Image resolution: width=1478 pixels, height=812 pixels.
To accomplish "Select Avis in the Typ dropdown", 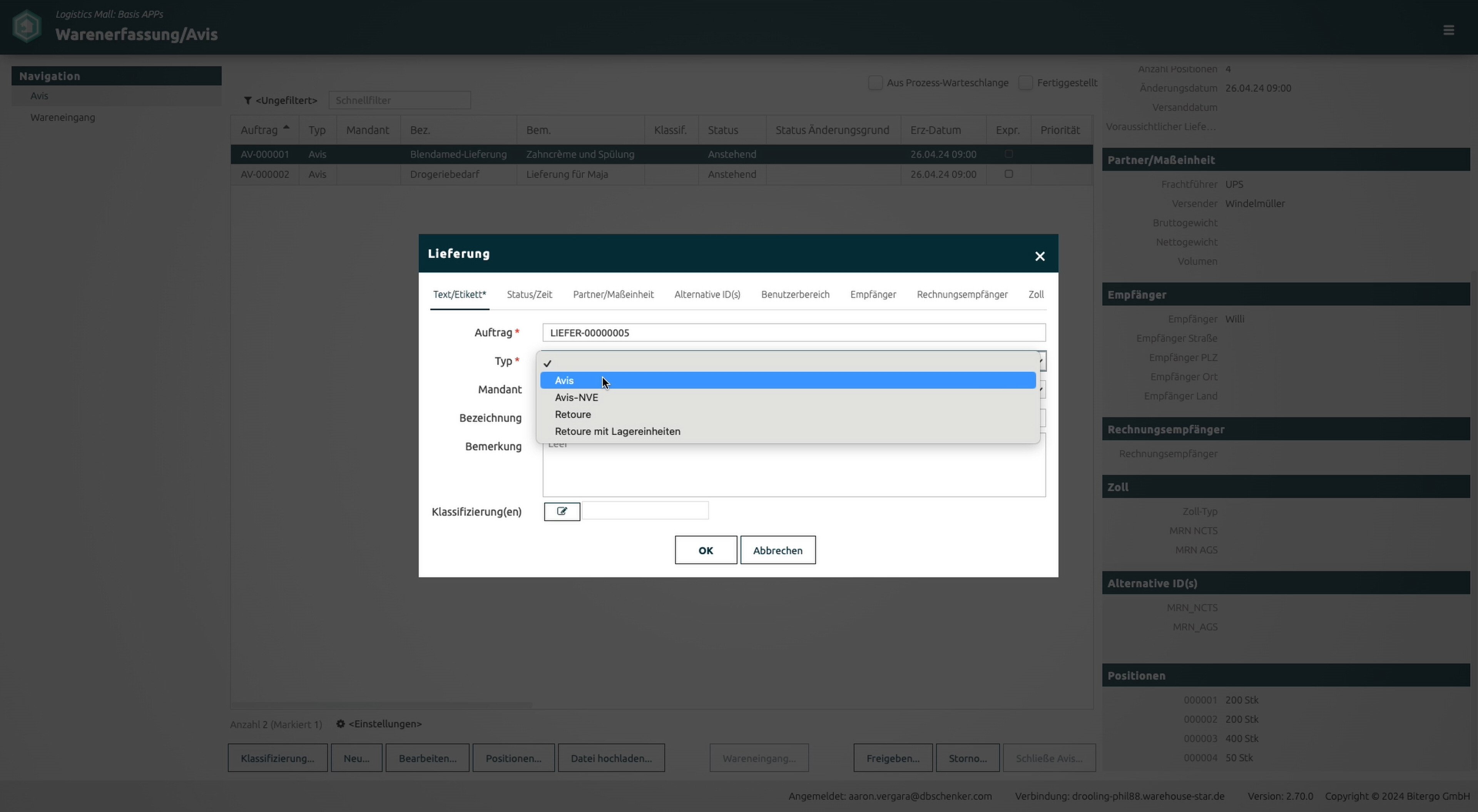I will tap(788, 381).
